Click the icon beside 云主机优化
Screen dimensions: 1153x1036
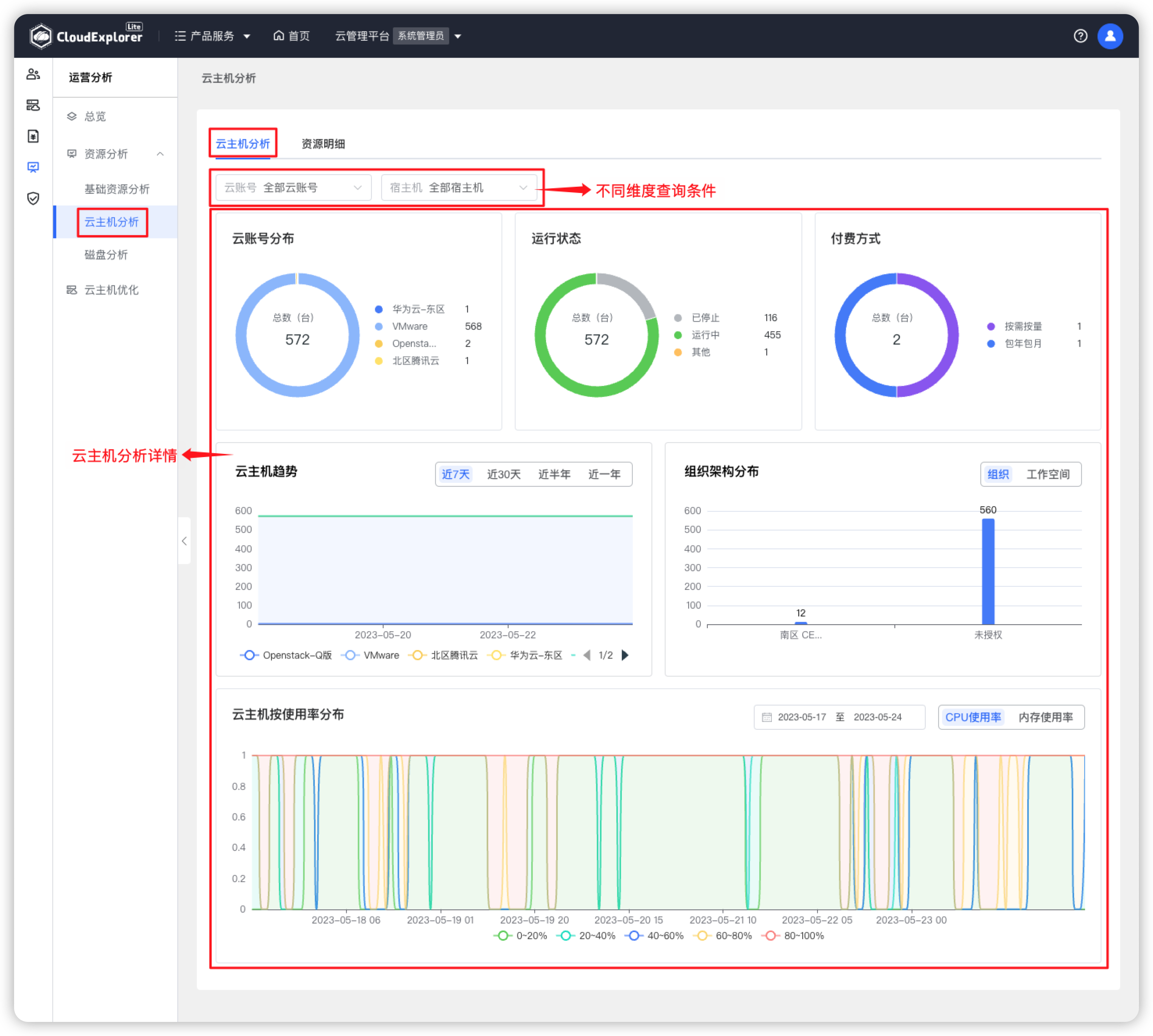coord(72,290)
